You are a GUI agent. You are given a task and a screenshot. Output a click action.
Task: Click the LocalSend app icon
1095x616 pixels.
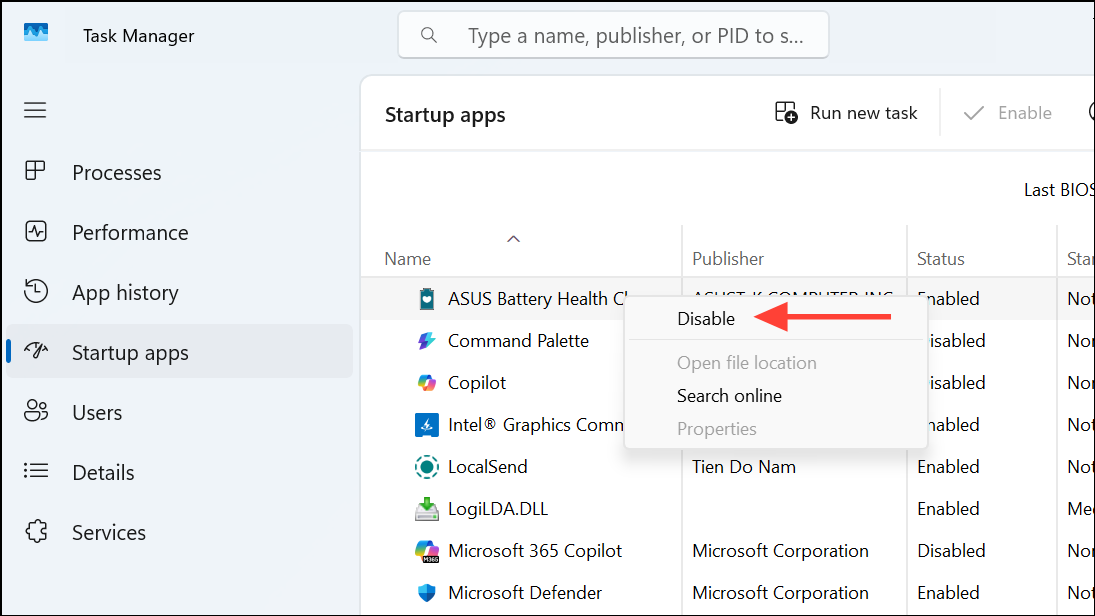click(427, 467)
